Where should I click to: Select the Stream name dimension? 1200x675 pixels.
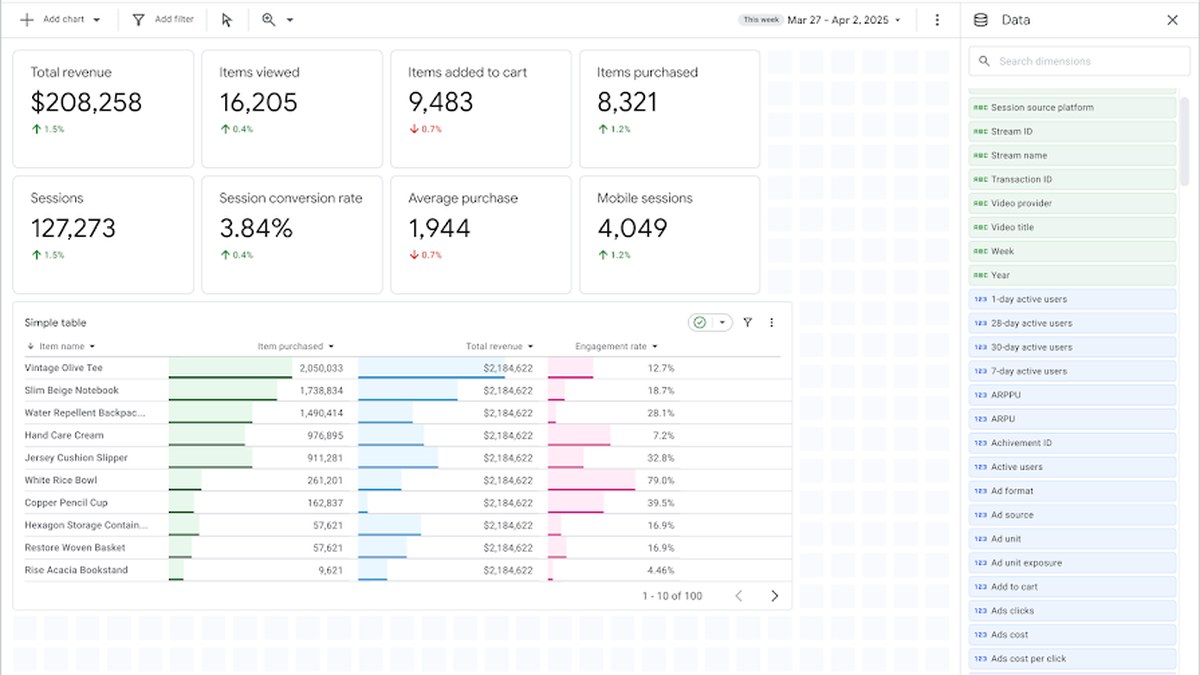pos(1073,155)
